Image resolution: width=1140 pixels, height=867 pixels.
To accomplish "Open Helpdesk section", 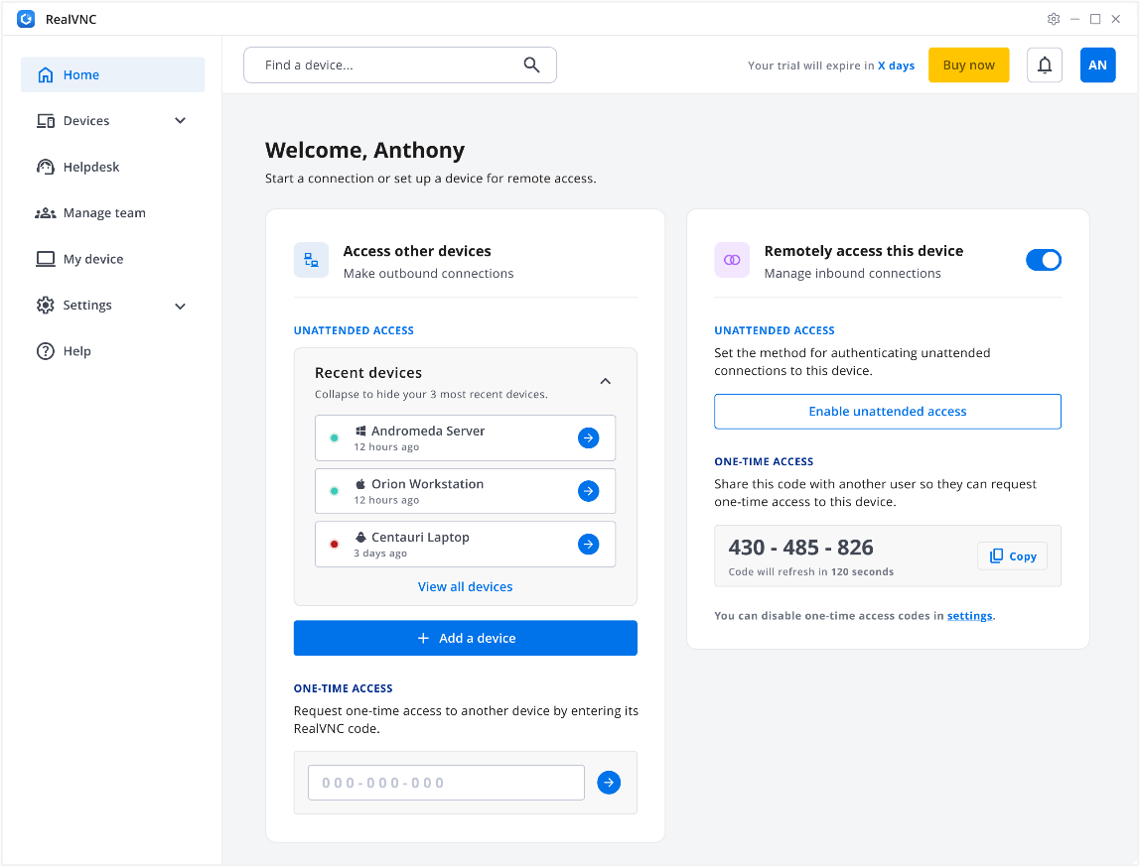I will 113,167.
